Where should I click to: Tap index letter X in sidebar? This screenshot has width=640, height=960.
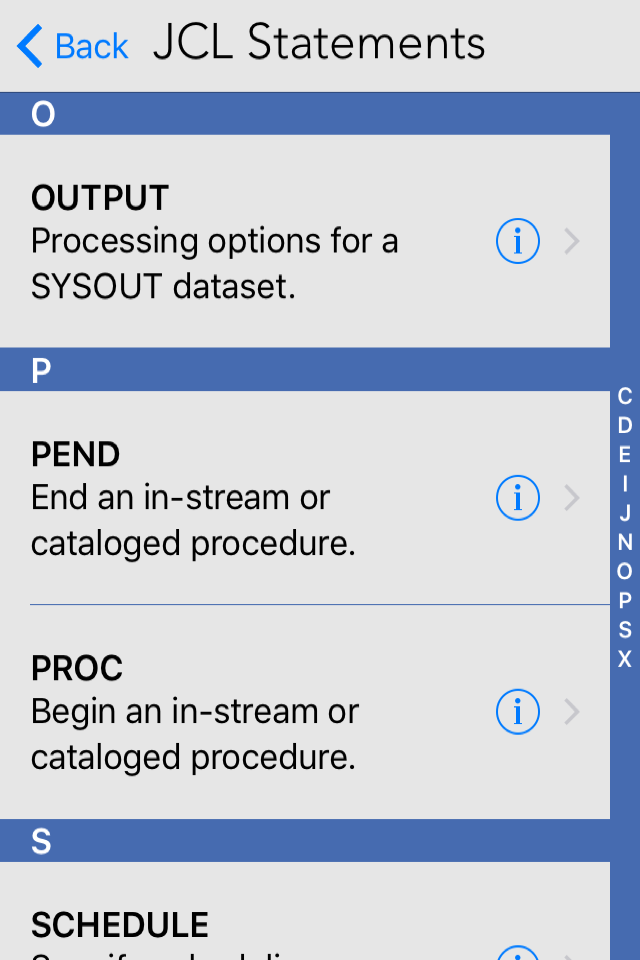pyautogui.click(x=625, y=659)
